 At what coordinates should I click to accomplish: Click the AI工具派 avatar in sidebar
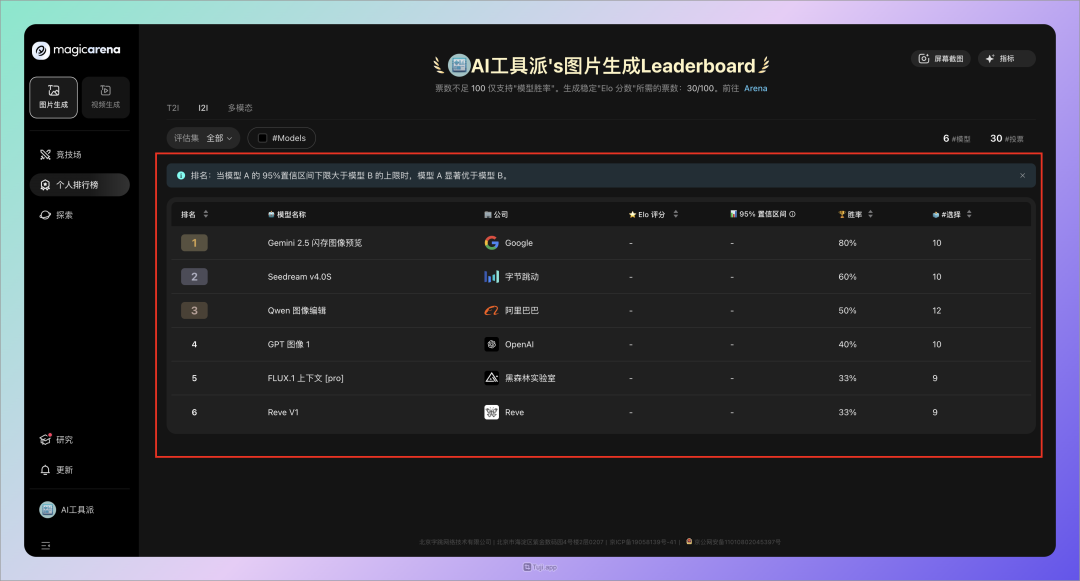48,509
